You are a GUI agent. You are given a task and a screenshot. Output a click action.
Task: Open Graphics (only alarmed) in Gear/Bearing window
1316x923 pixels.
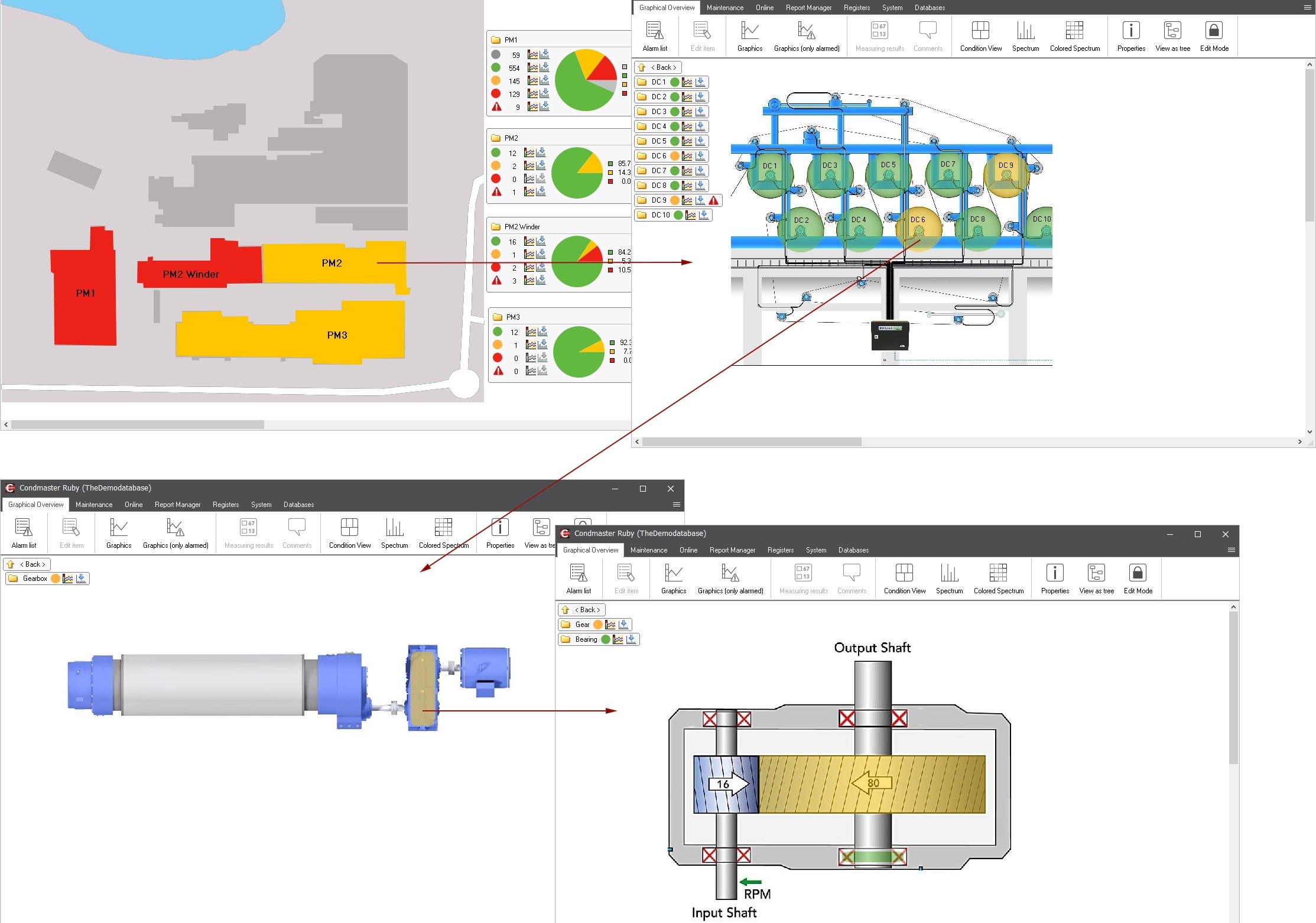click(730, 578)
